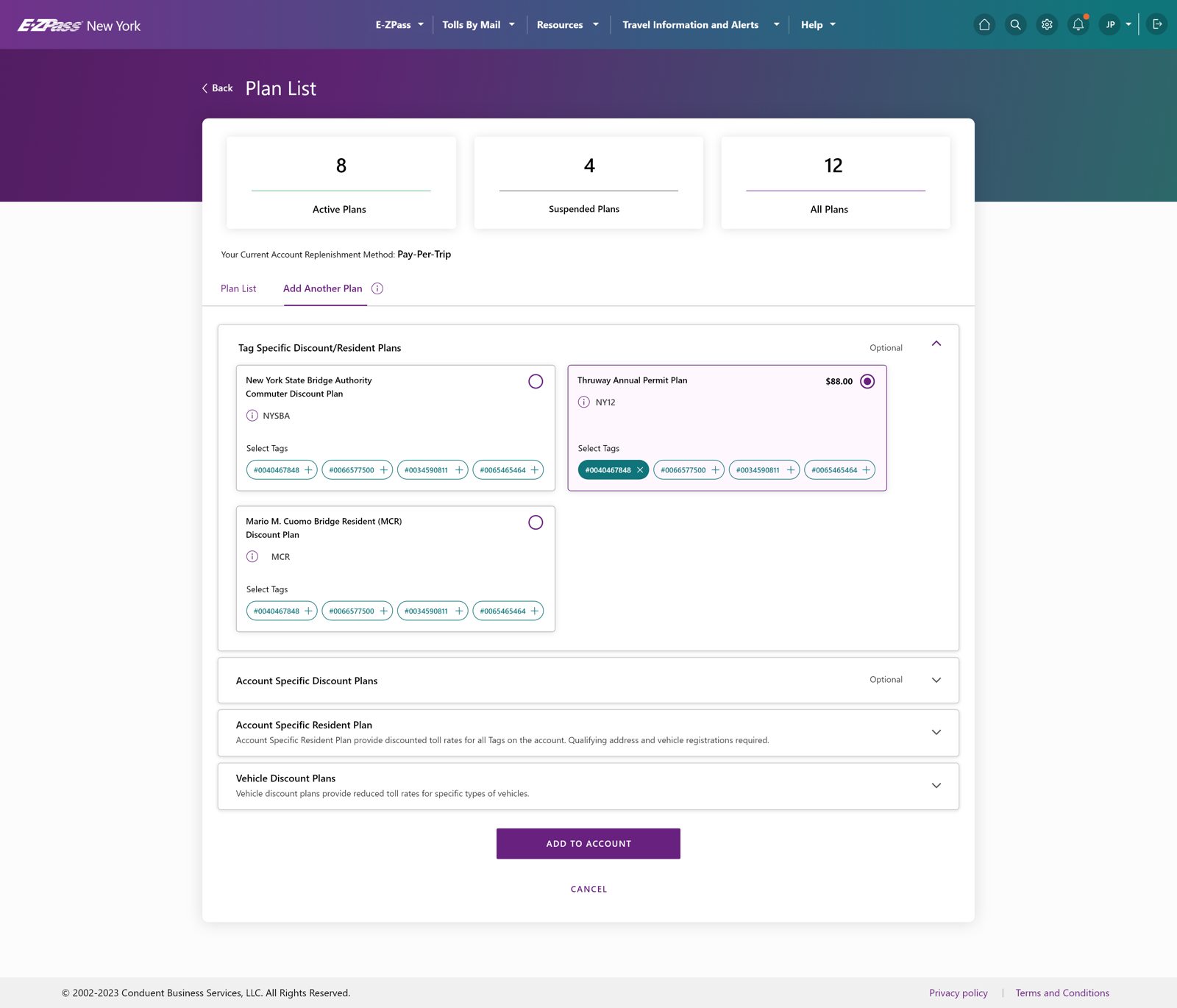1177x1008 pixels.
Task: Show info for NYSBA plan
Action: click(252, 416)
